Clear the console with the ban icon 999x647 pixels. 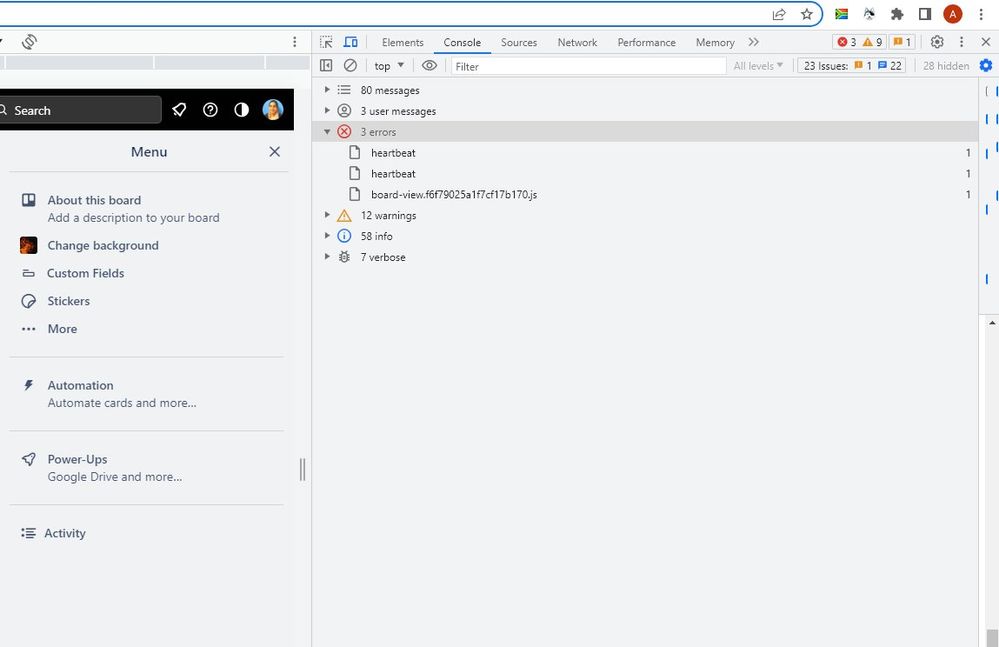pos(350,66)
